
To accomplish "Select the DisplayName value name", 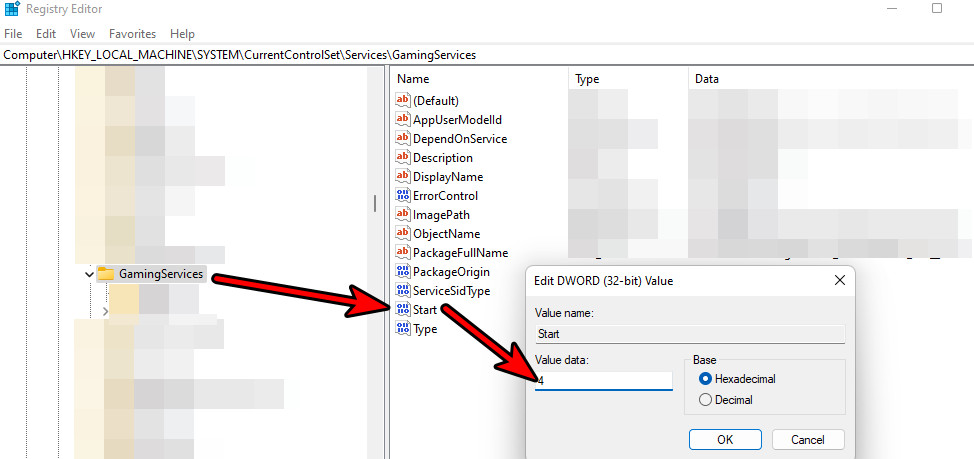I will click(x=448, y=176).
